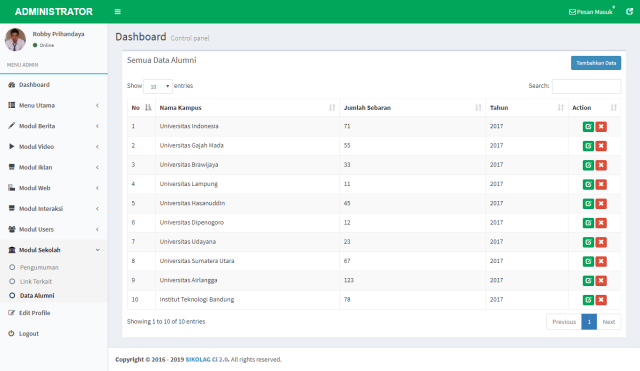The image size is (640, 371).
Task: Click edit icon for Universitas Indonesia row
Action: pos(588,127)
